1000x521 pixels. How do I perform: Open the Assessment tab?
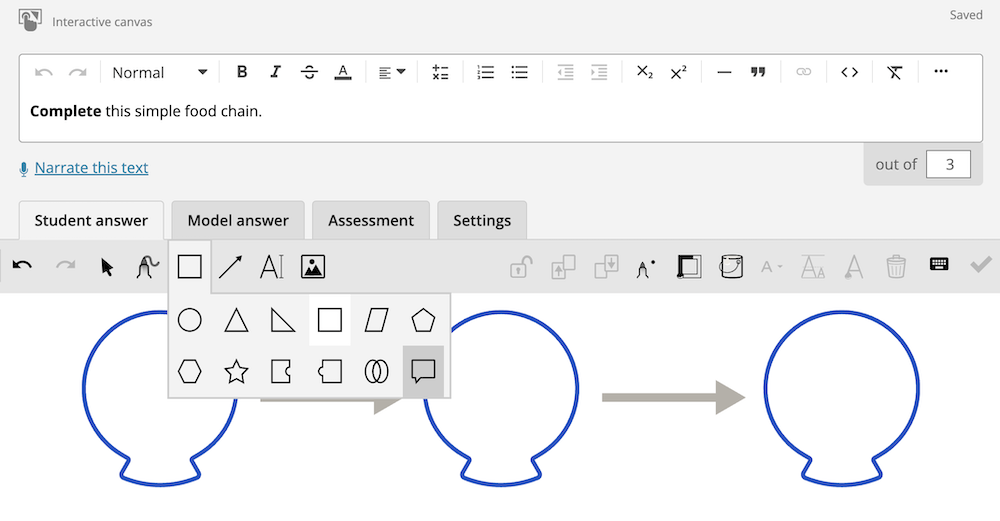[371, 221]
